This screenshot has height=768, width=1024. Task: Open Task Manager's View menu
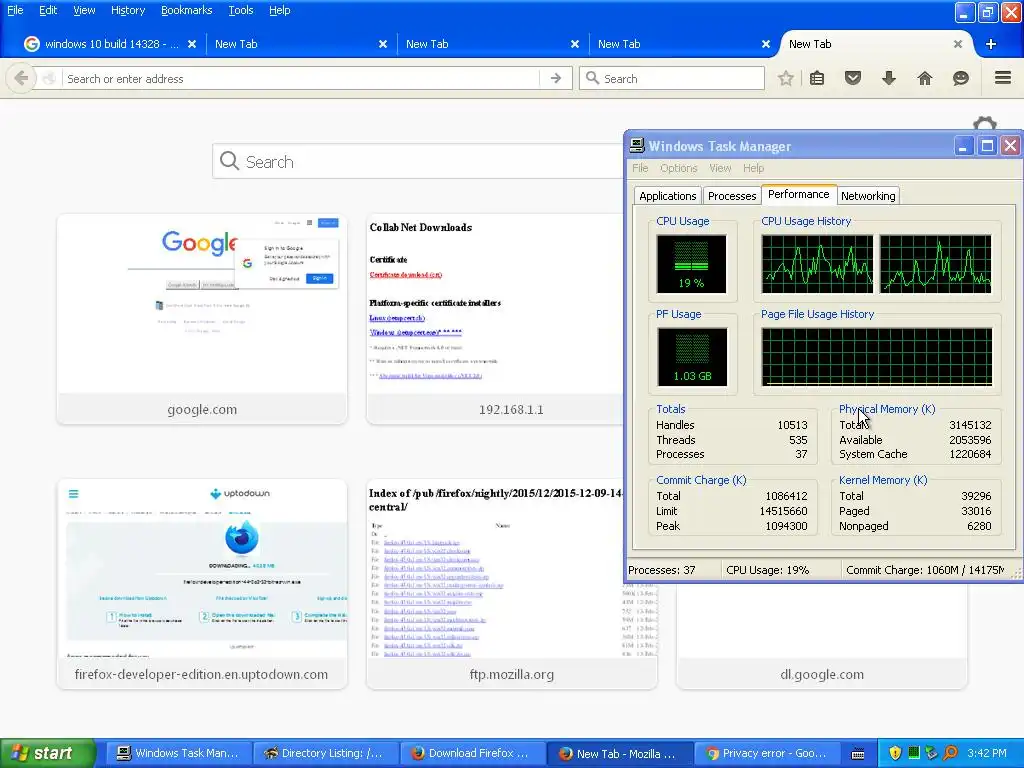(x=720, y=168)
